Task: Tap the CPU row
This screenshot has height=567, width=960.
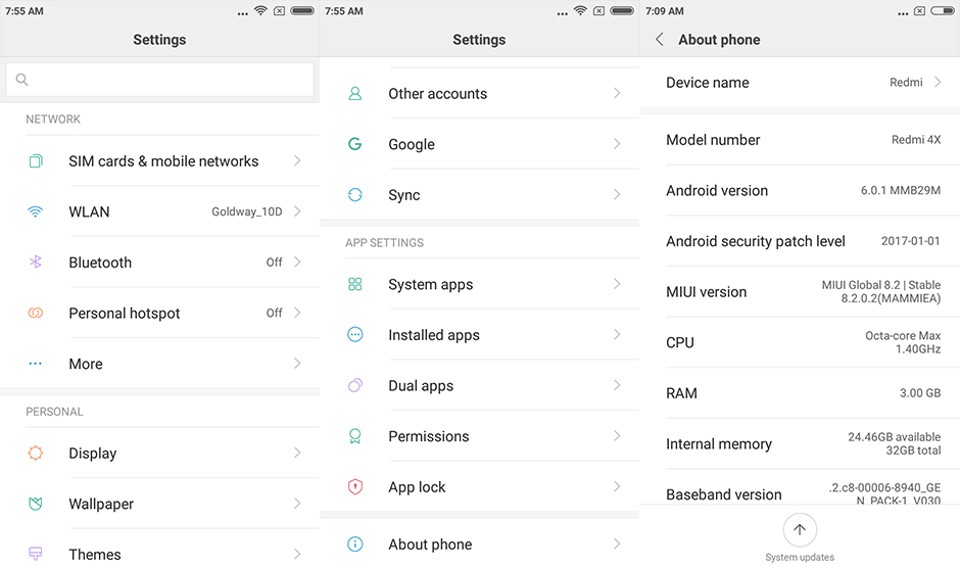Action: (x=800, y=342)
